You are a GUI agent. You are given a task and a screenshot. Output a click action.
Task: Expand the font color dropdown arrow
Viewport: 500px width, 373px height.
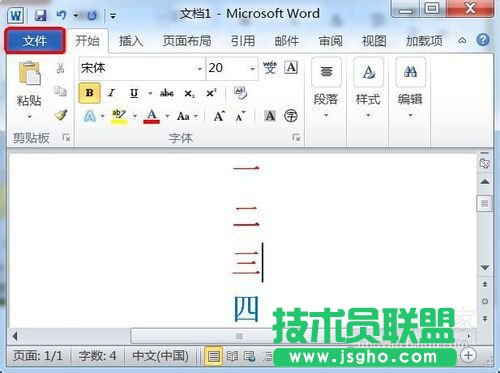(x=167, y=116)
